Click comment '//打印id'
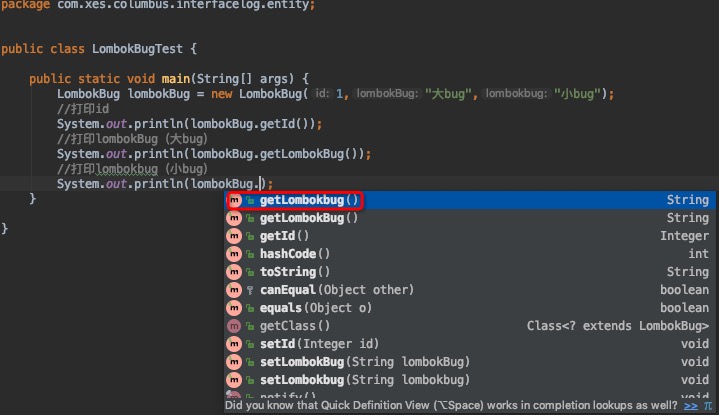The height and width of the screenshot is (415, 719). (83, 109)
